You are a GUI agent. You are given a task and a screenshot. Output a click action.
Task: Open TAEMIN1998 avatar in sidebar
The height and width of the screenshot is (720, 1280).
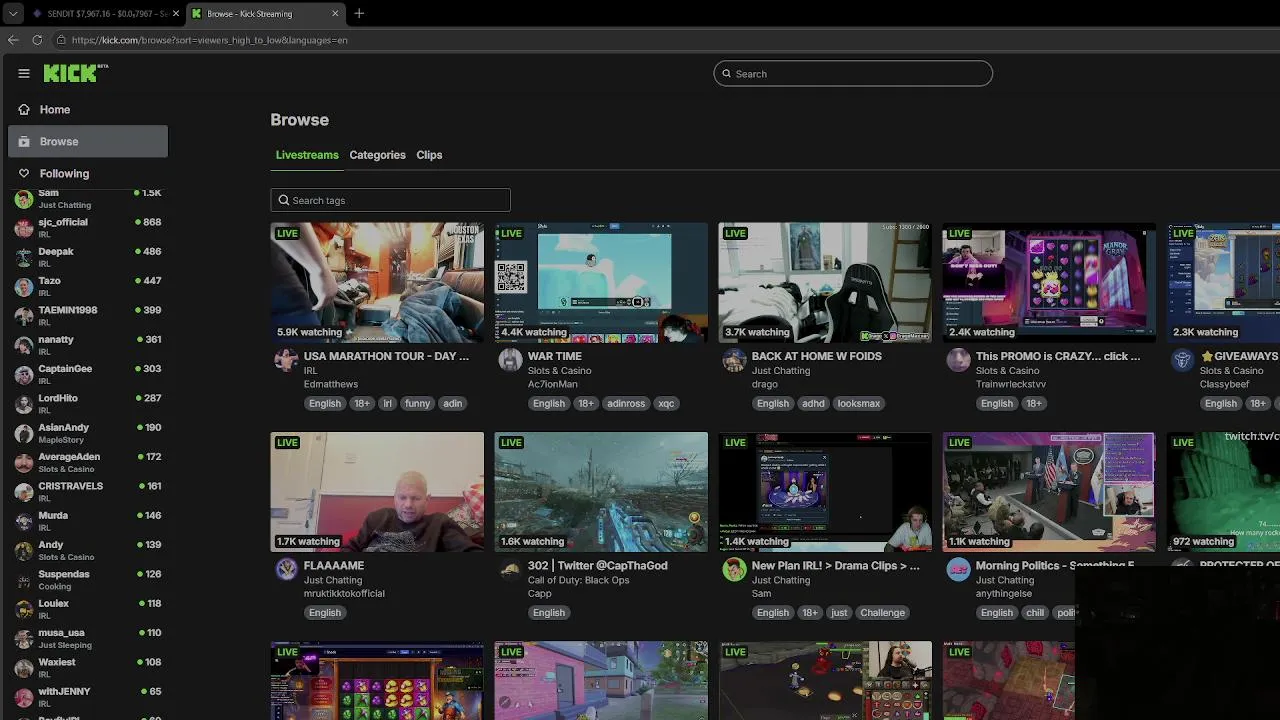point(24,316)
